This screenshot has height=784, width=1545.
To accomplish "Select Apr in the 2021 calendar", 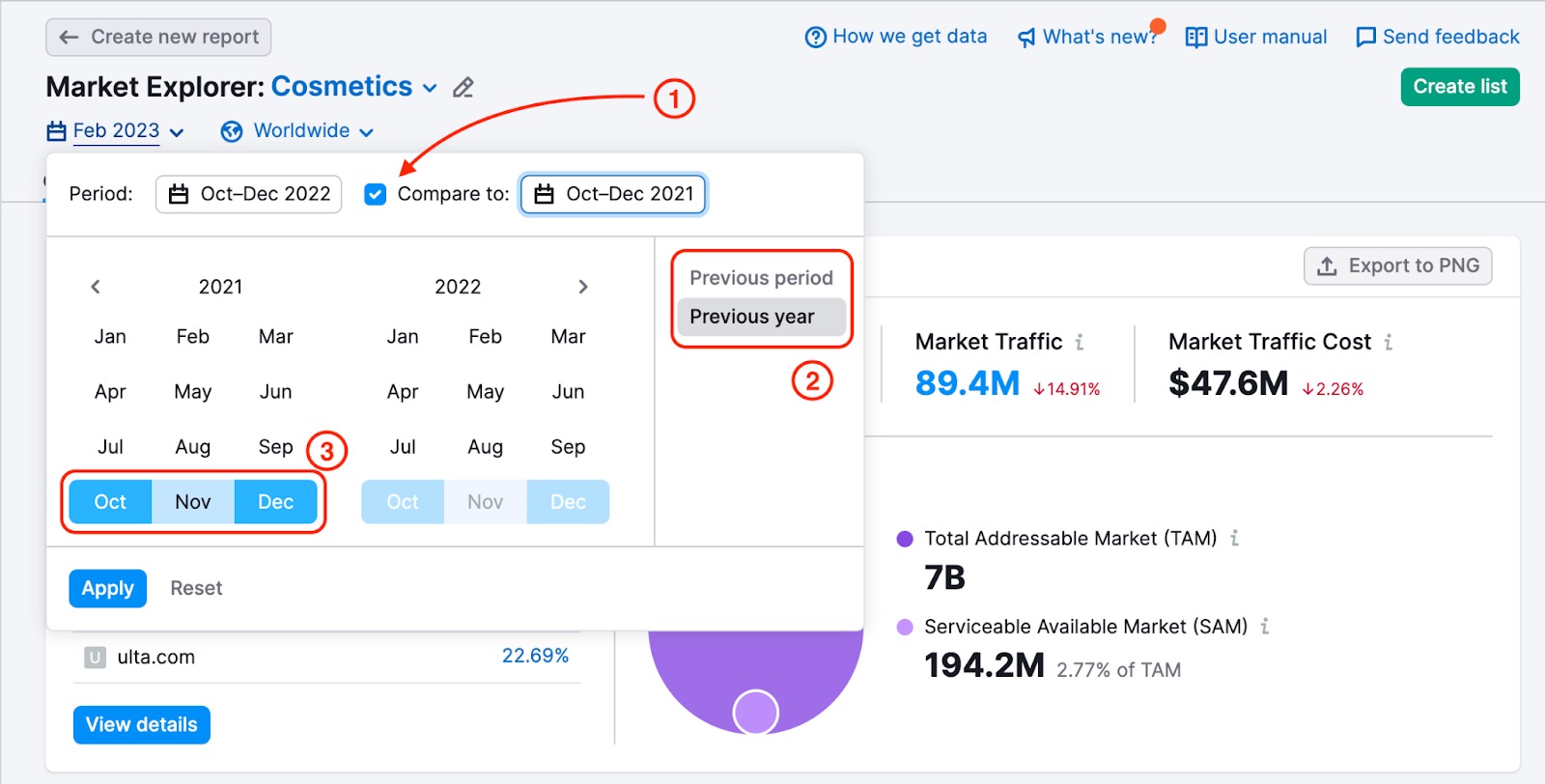I will [x=110, y=392].
